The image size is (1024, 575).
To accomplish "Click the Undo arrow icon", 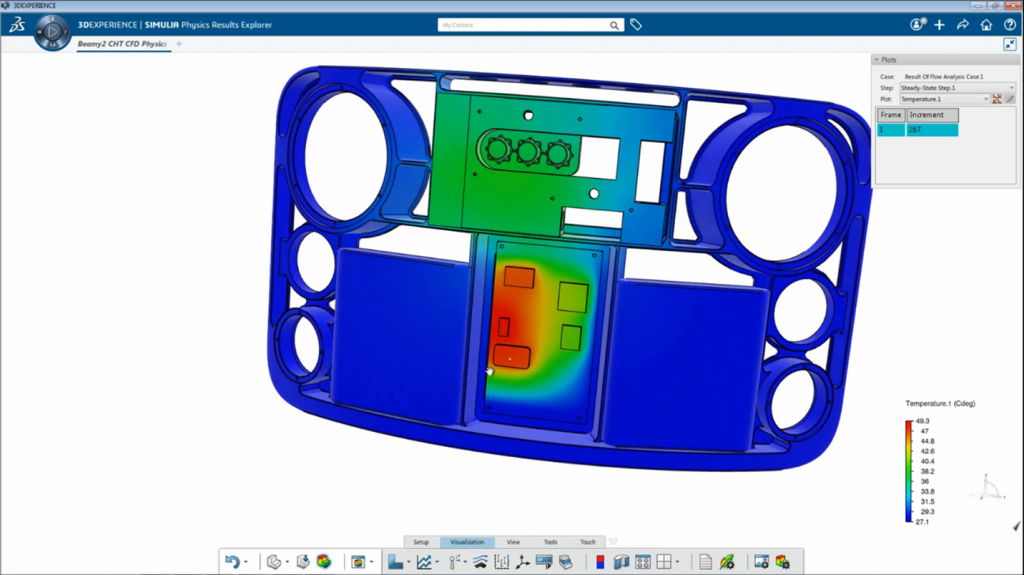I will click(232, 562).
